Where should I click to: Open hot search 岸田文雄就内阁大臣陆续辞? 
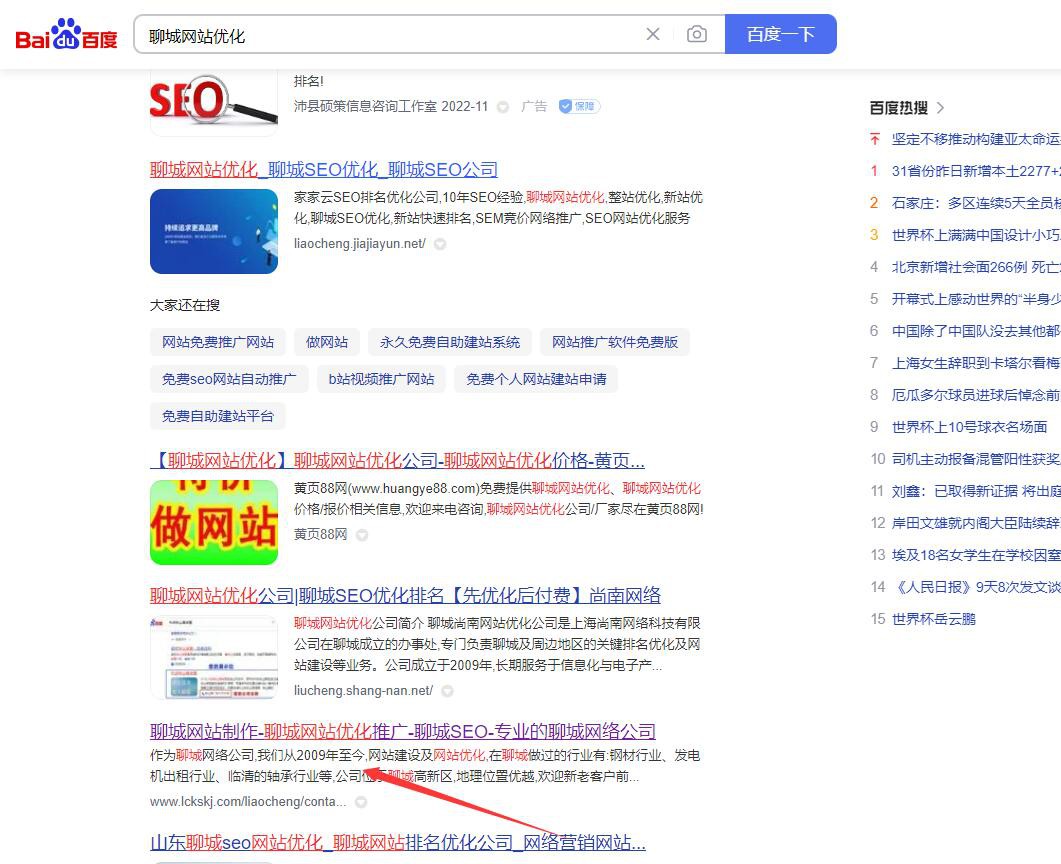pos(976,523)
